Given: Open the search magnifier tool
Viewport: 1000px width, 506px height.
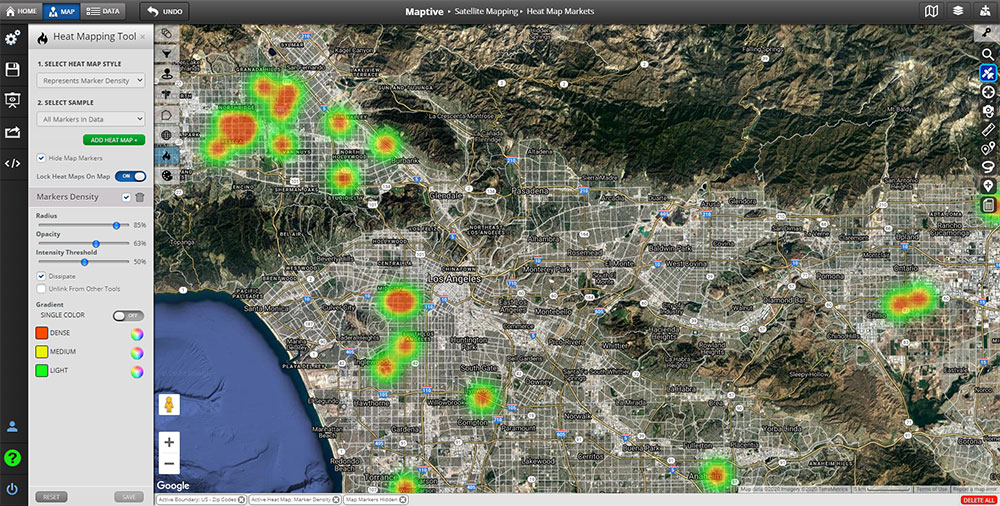Looking at the screenshot, I should click(988, 54).
